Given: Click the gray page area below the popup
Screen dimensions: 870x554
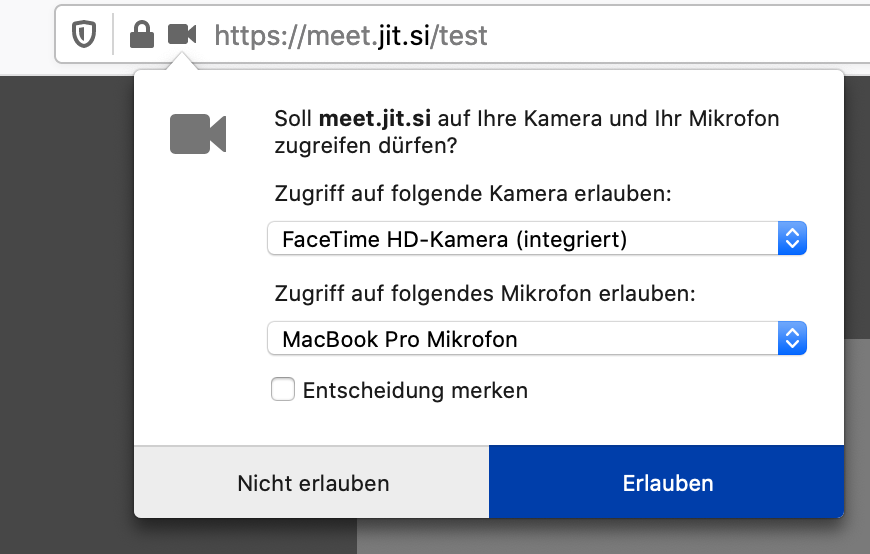Looking at the screenshot, I should [x=600, y=537].
